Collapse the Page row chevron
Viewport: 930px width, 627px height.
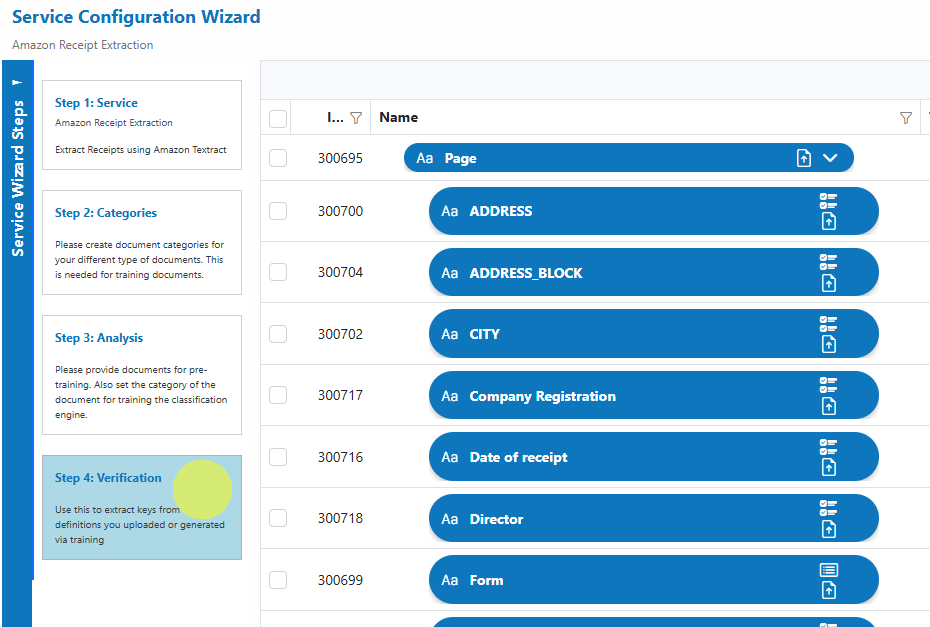pyautogui.click(x=830, y=158)
